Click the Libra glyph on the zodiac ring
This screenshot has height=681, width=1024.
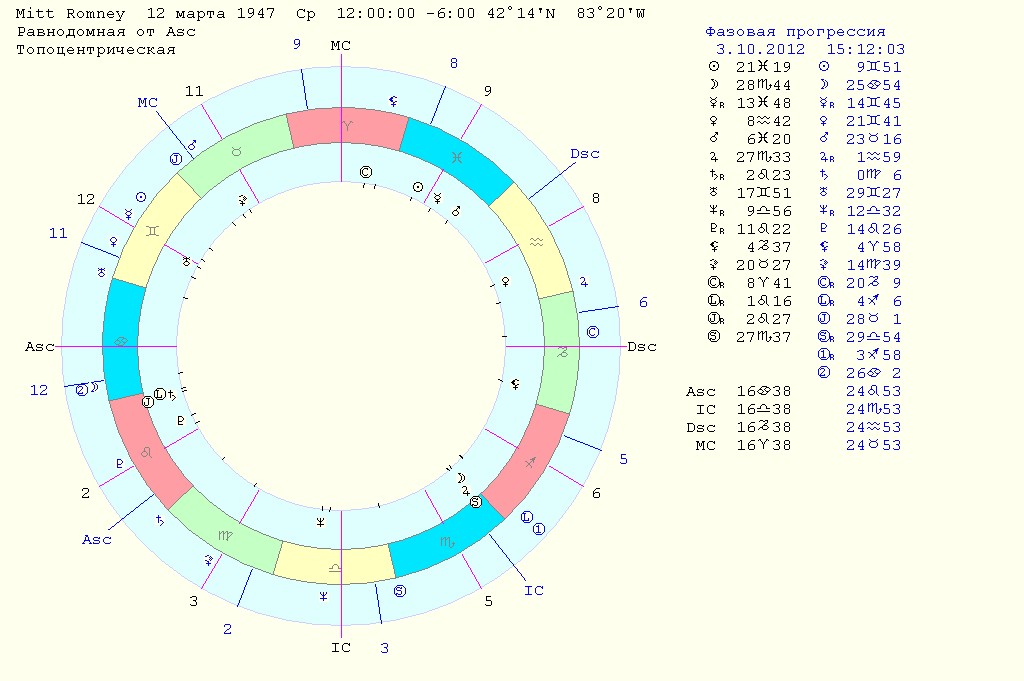(x=334, y=567)
